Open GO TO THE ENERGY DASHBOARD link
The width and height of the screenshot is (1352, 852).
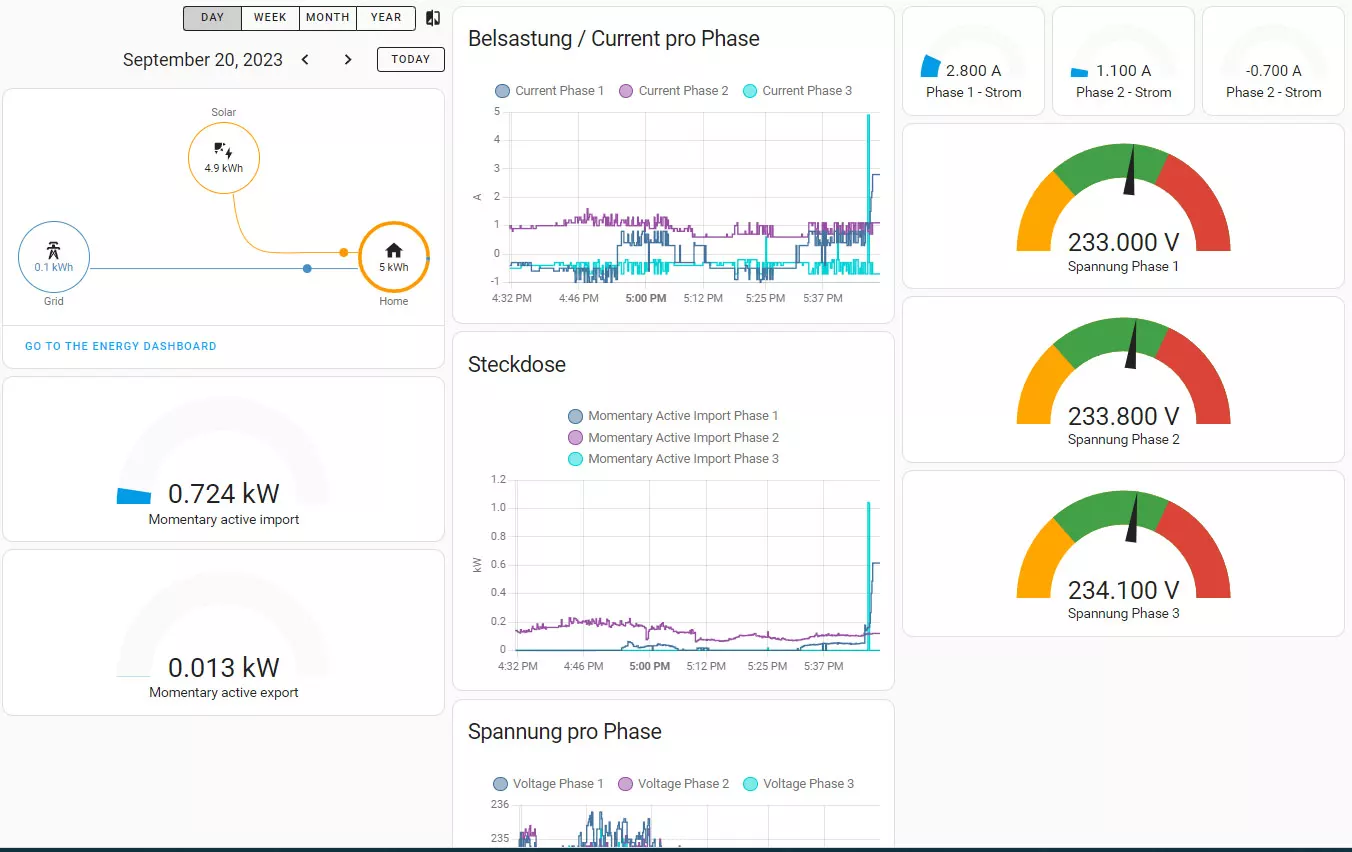pyautogui.click(x=121, y=346)
